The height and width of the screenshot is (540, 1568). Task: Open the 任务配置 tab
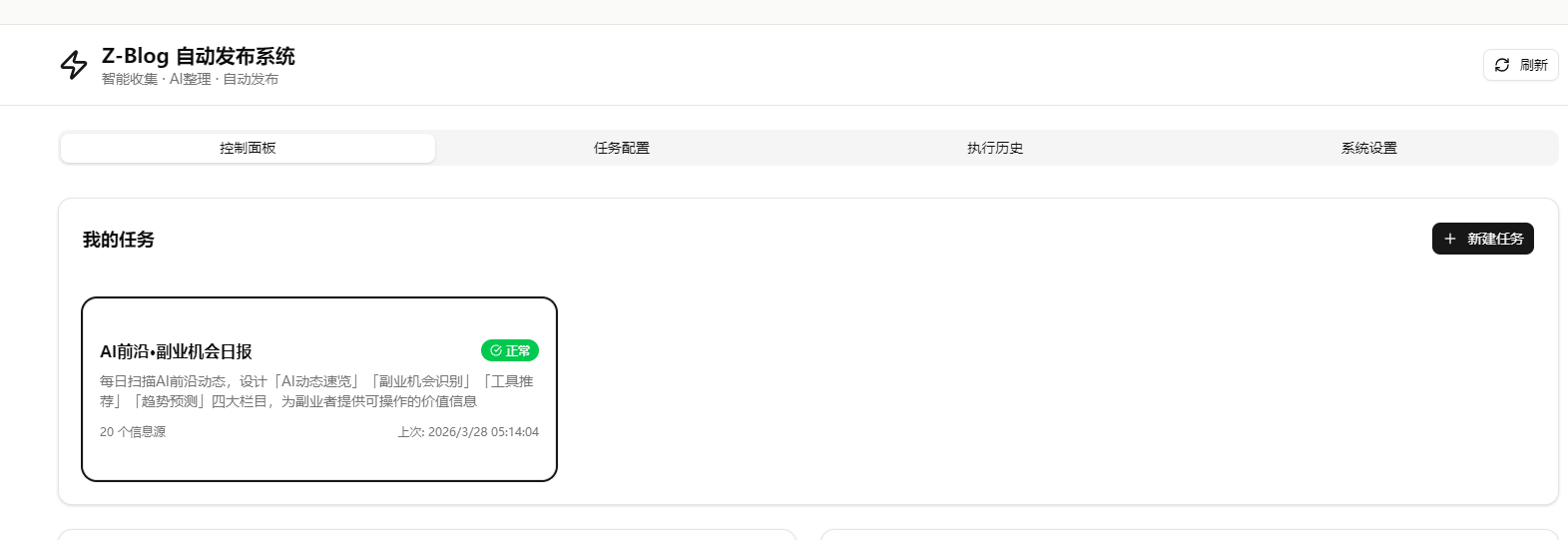[621, 148]
